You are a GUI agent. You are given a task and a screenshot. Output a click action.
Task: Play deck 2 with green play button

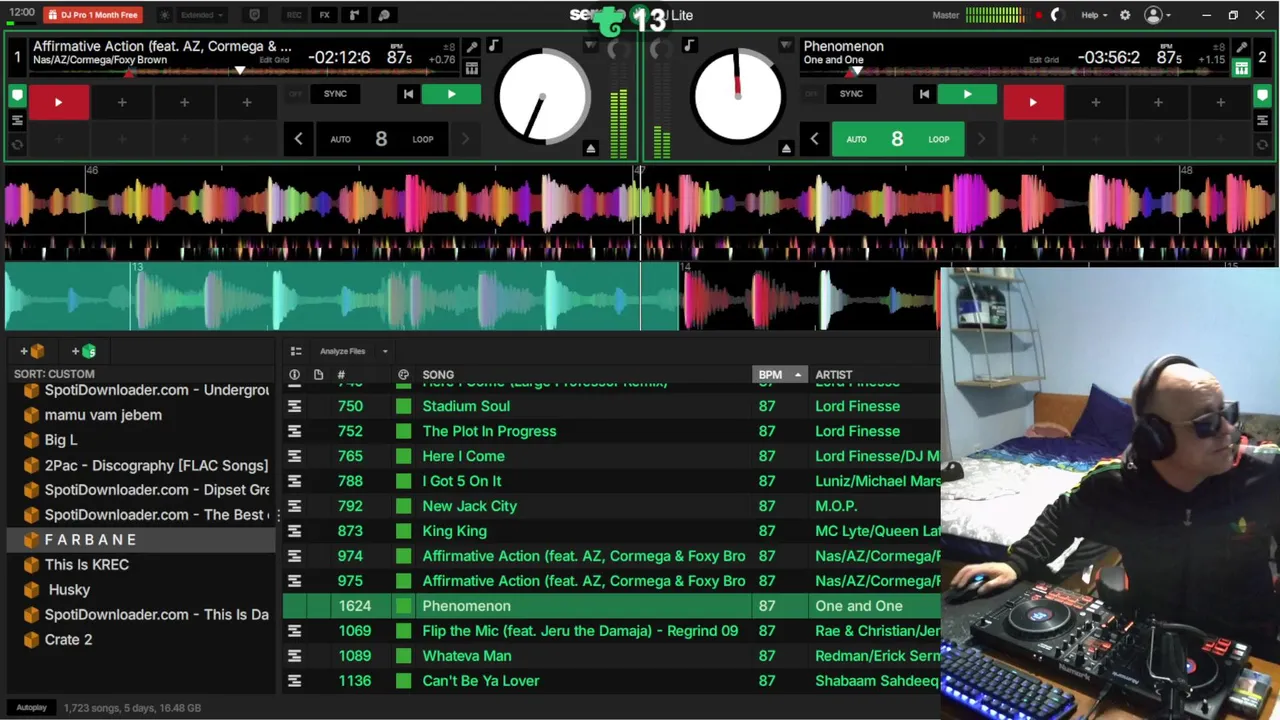pyautogui.click(x=967, y=94)
